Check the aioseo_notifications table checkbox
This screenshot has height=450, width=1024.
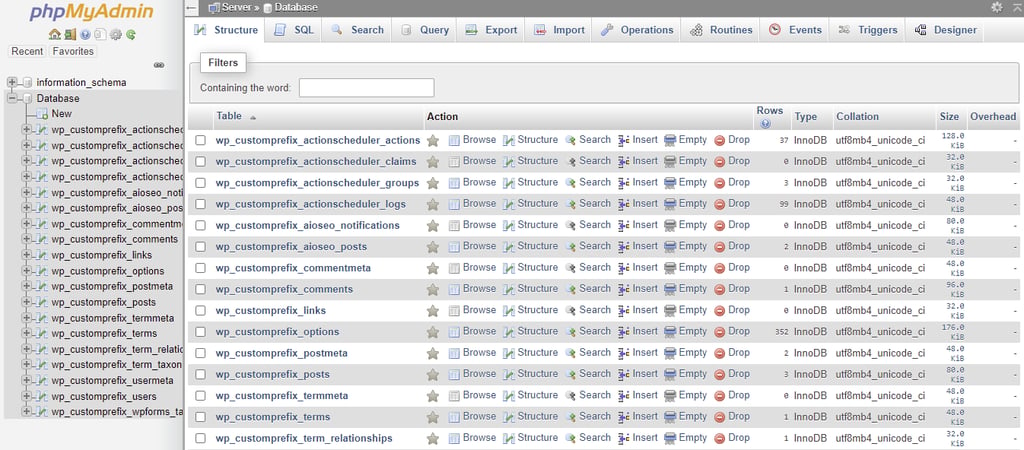tap(201, 225)
